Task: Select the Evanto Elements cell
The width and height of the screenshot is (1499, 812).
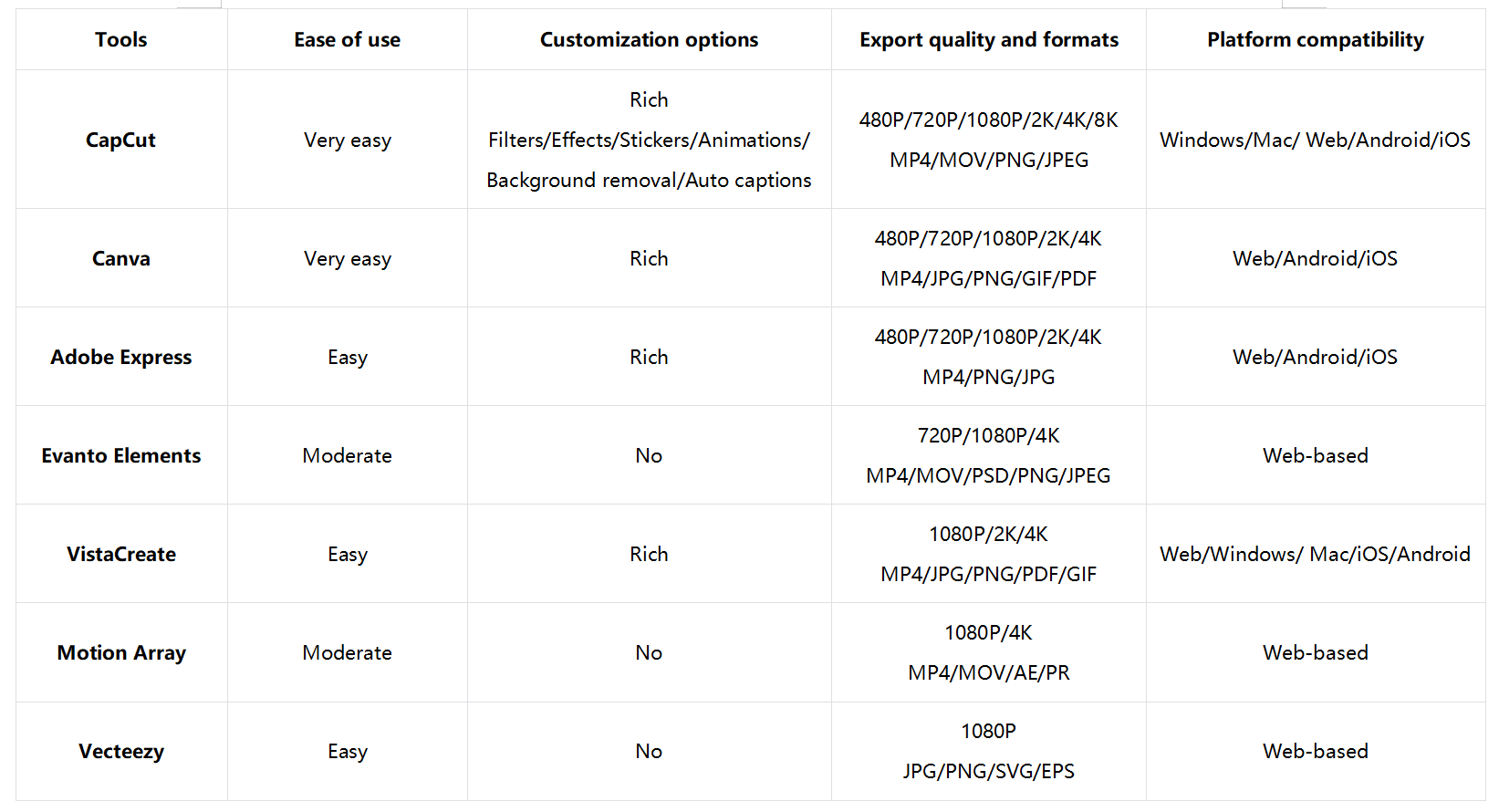Action: 121,456
